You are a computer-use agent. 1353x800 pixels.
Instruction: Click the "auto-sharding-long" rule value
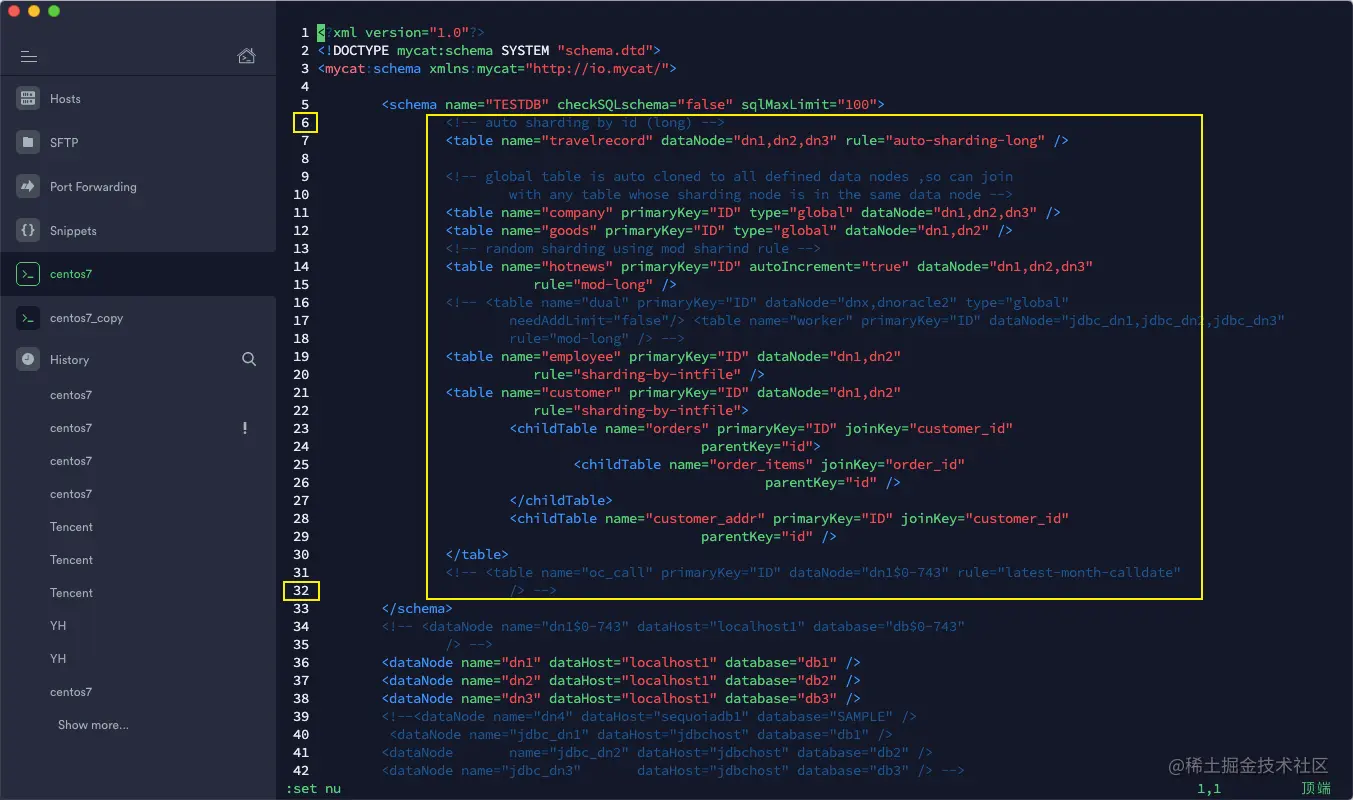[x=965, y=140]
